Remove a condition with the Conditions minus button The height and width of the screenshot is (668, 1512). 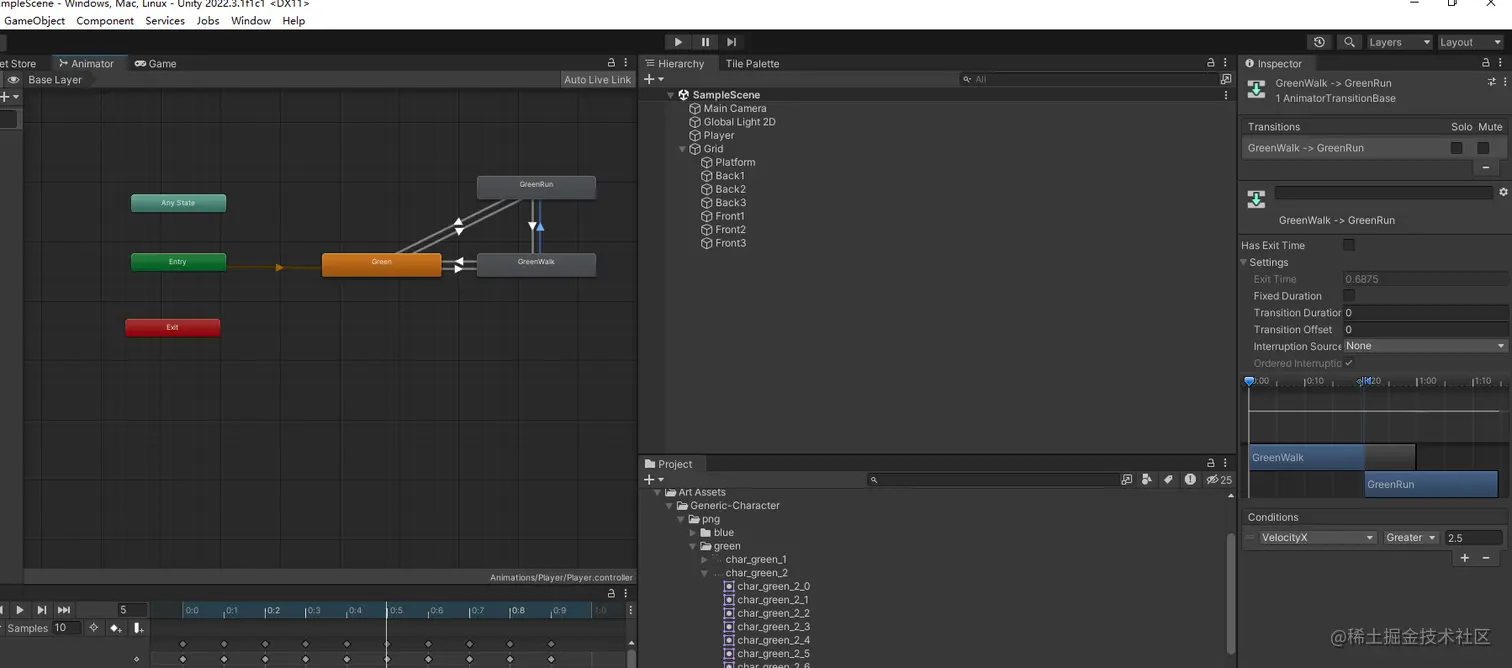[x=1486, y=558]
